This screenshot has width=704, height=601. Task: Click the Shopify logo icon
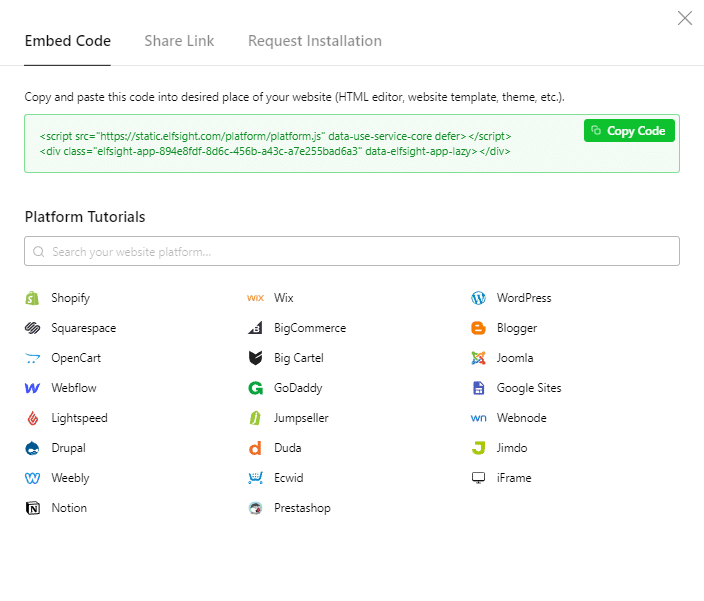click(32, 298)
